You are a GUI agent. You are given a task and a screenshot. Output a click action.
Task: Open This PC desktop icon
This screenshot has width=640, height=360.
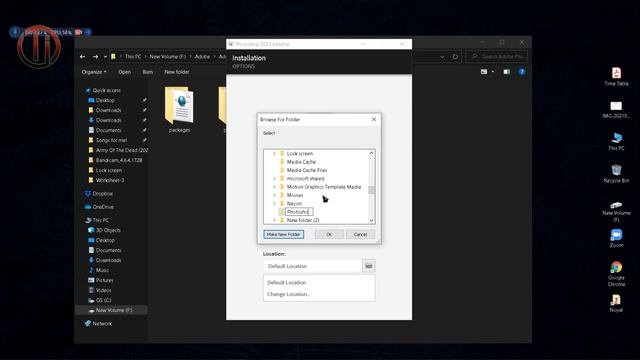(x=616, y=141)
